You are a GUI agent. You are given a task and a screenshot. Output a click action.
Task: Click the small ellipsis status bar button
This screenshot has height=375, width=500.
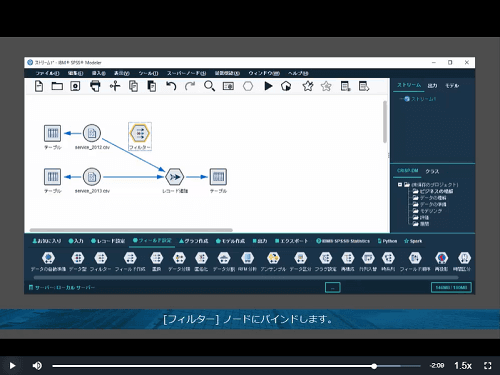(333, 287)
